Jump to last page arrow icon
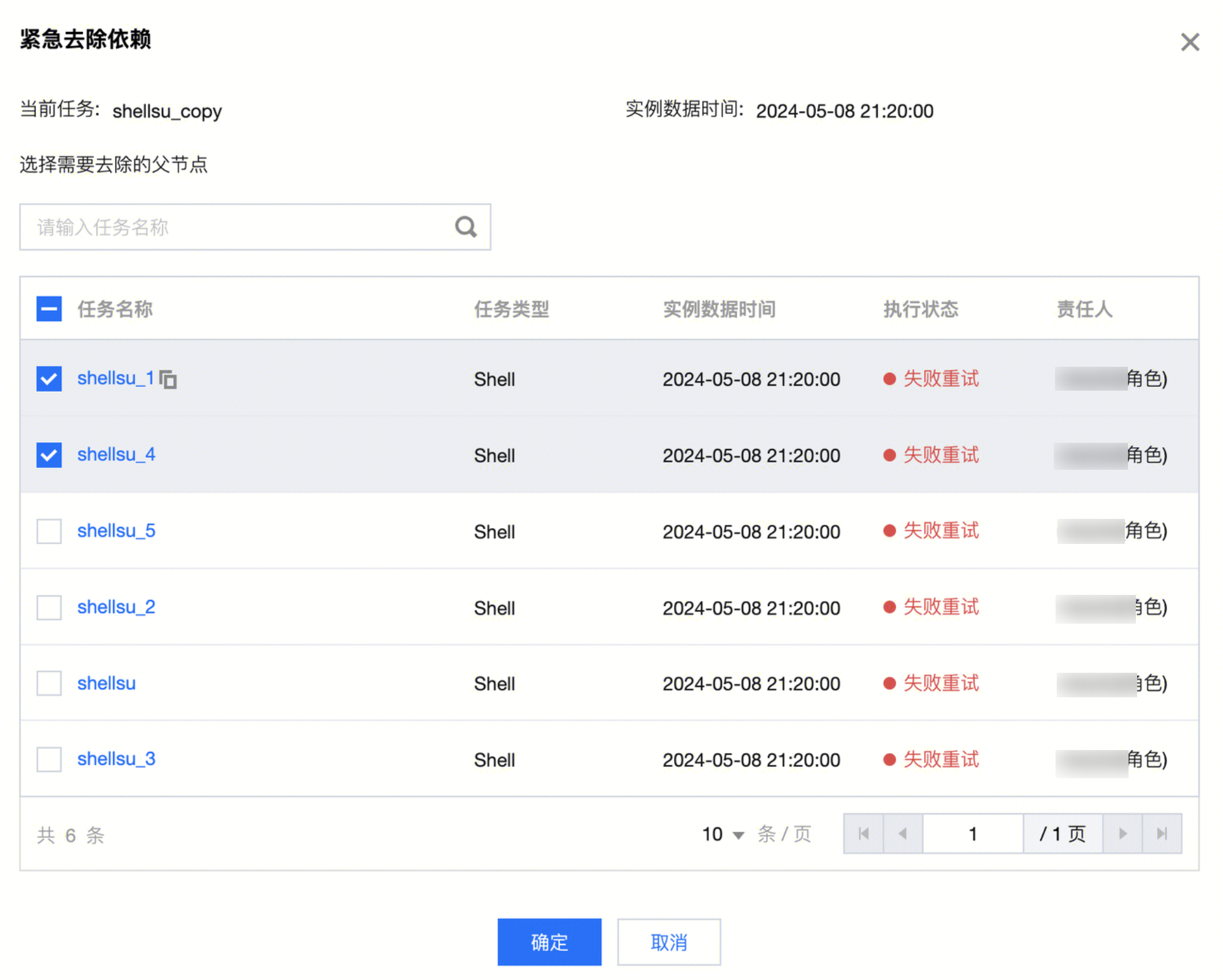Screen dimensions: 1223x980 click(1162, 833)
